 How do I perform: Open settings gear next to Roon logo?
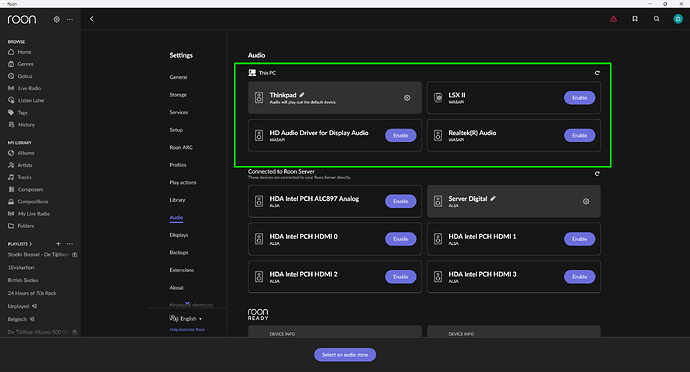click(56, 19)
